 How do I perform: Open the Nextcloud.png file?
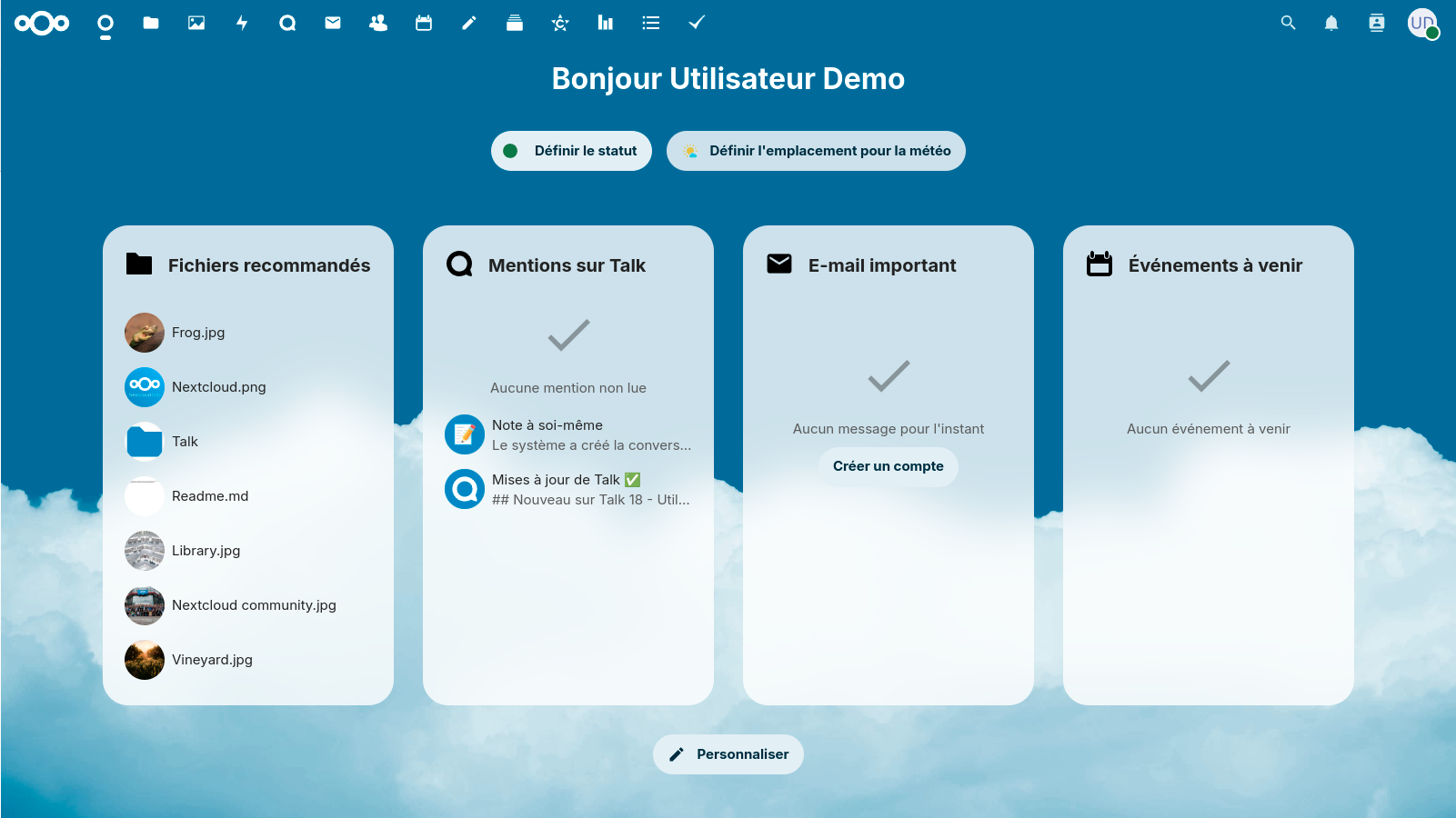(248, 387)
